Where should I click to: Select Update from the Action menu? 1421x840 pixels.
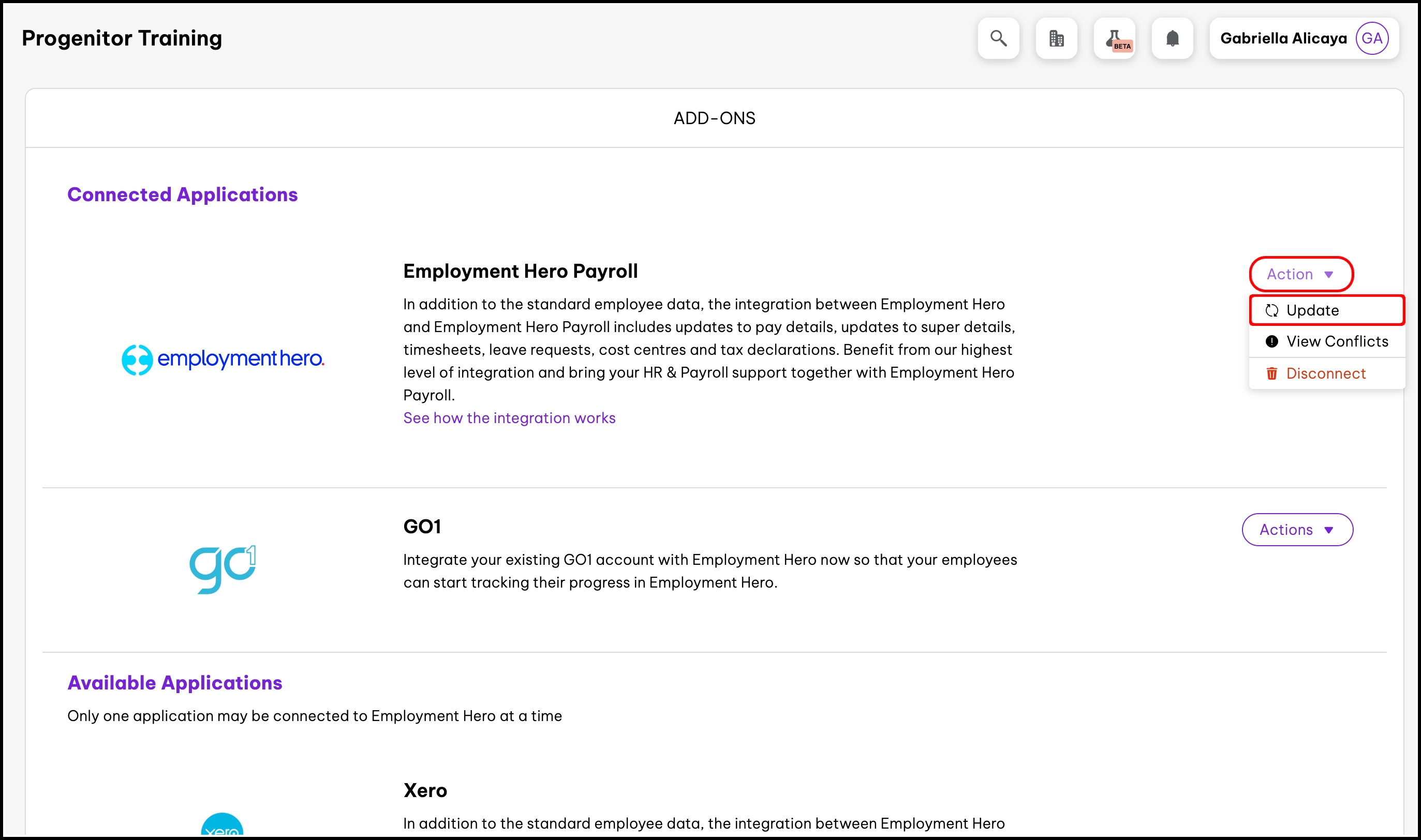pyautogui.click(x=1327, y=310)
